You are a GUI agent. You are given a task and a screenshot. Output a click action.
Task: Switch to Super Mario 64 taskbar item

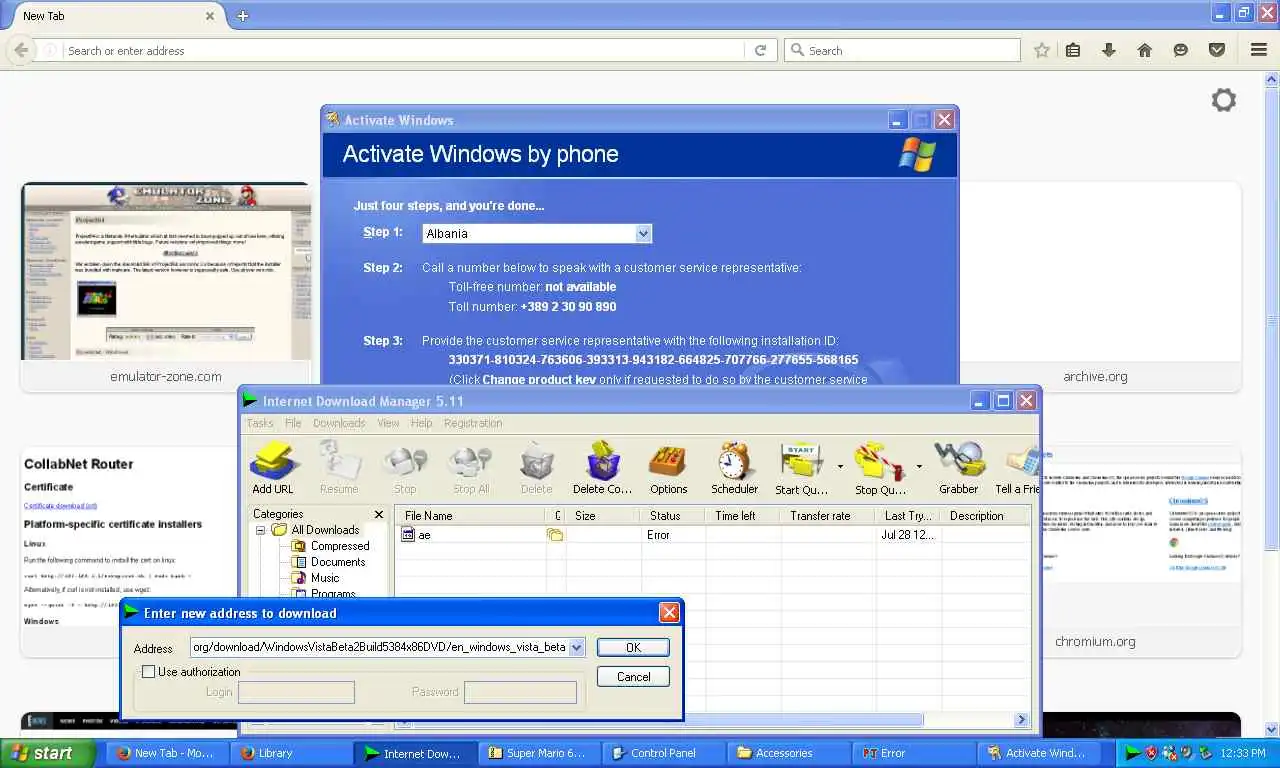[x=539, y=753]
